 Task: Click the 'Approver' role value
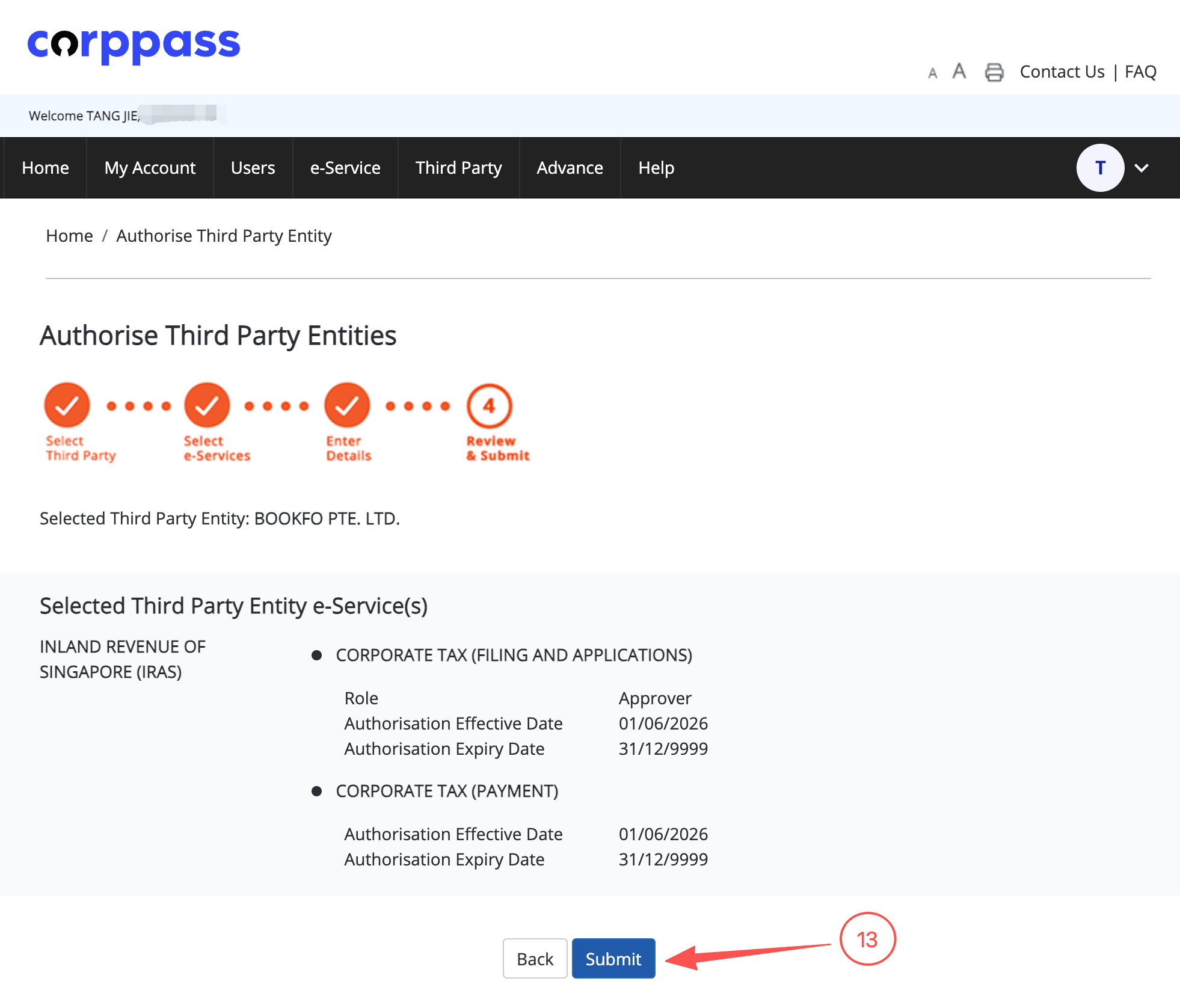(x=655, y=698)
